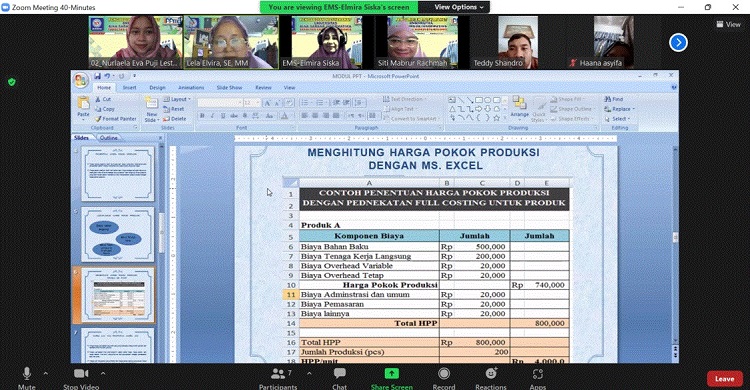This screenshot has width=750, height=390.
Task: Click the red Leave meeting button
Action: tap(725, 379)
